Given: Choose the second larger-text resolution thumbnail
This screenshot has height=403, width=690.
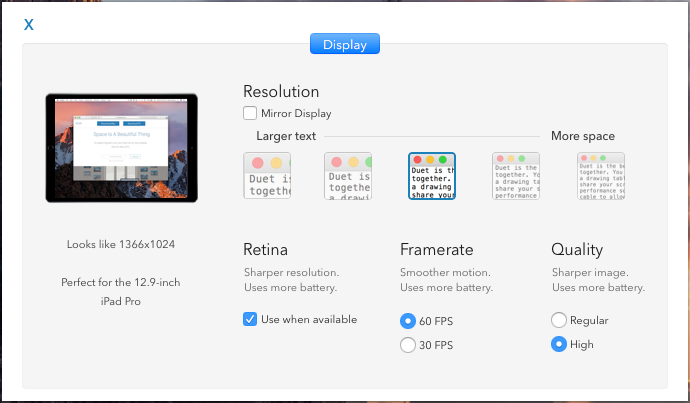Looking at the screenshot, I should pyautogui.click(x=348, y=176).
